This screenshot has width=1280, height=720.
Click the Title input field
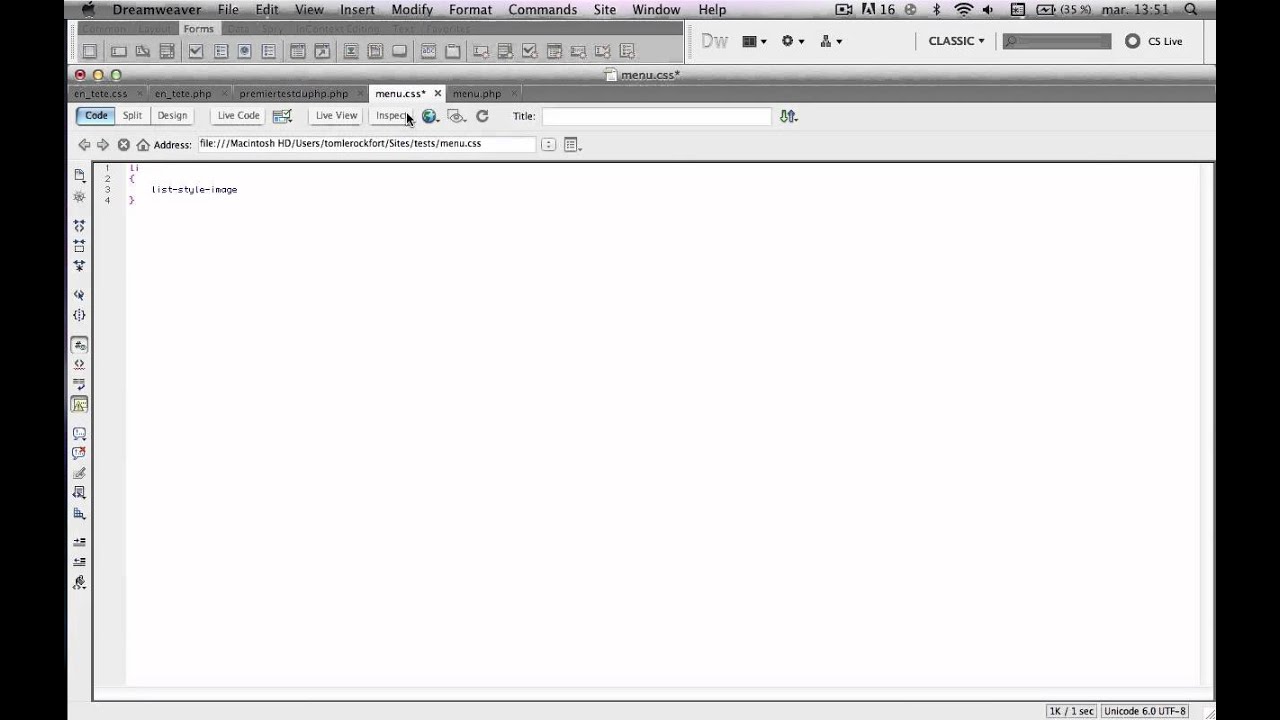point(656,116)
